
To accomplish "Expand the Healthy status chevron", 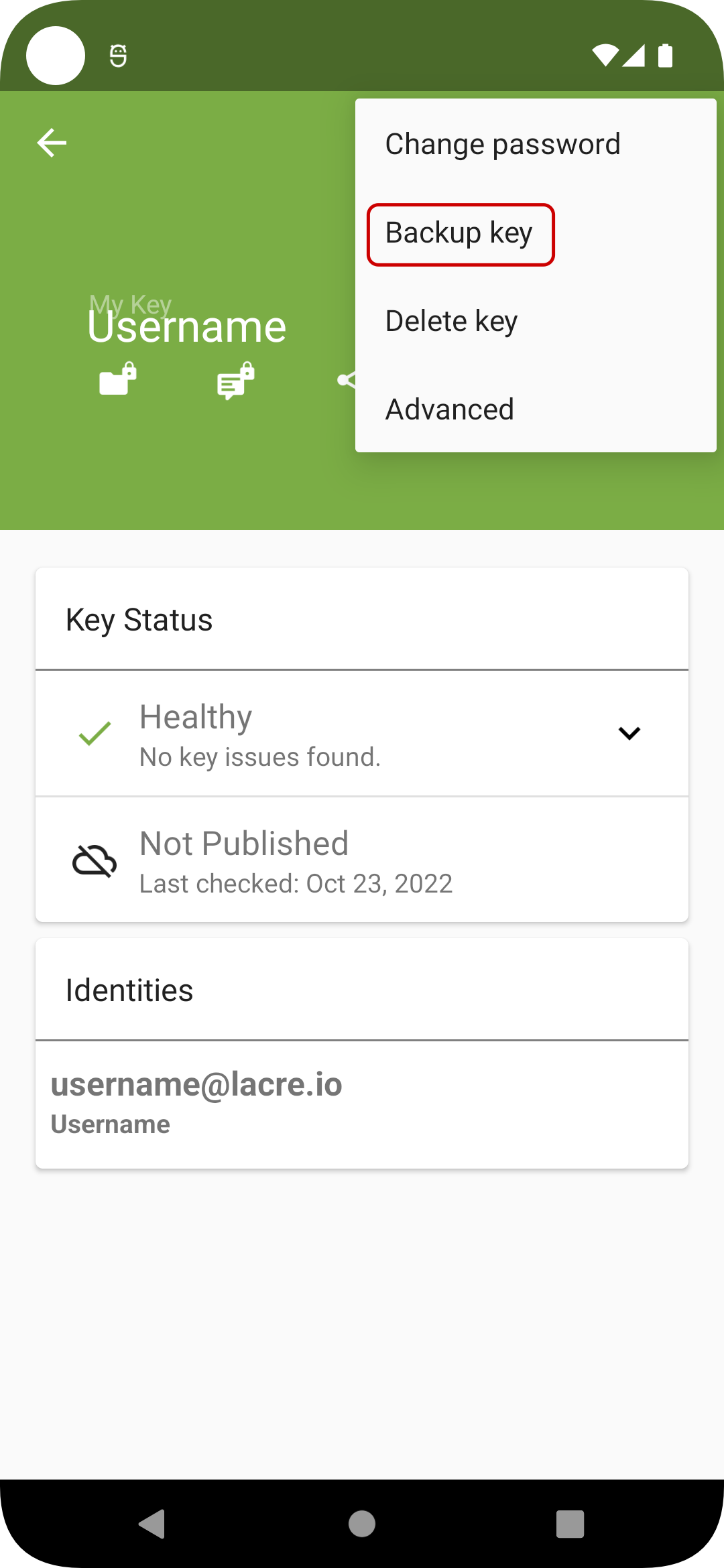I will (x=629, y=733).
